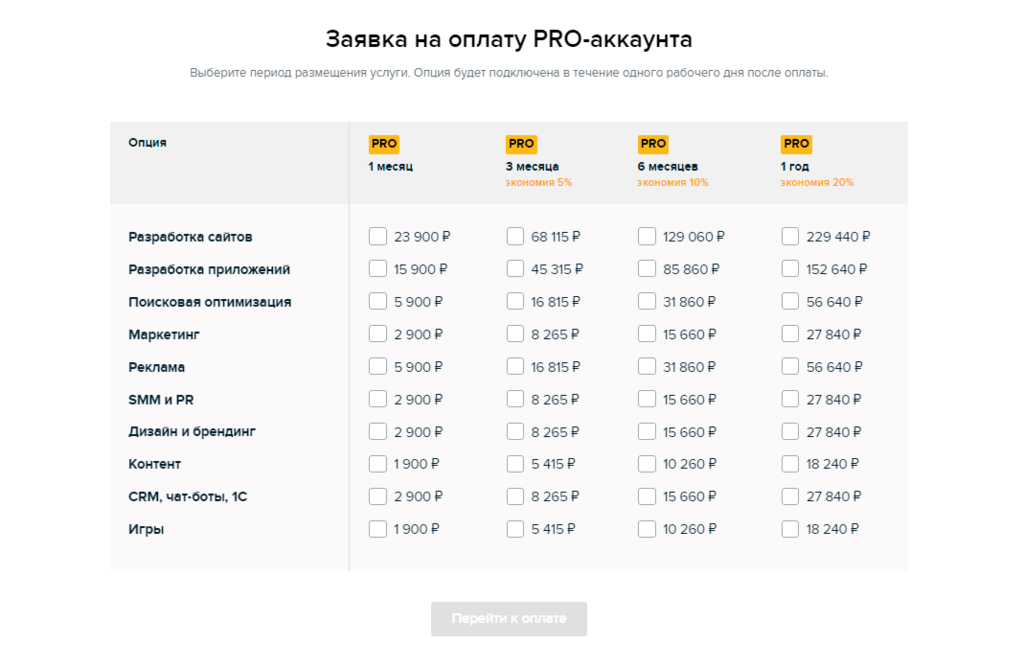Check Контент for 3 месяца (5 415 ₽)
1024x668 pixels.
click(515, 464)
